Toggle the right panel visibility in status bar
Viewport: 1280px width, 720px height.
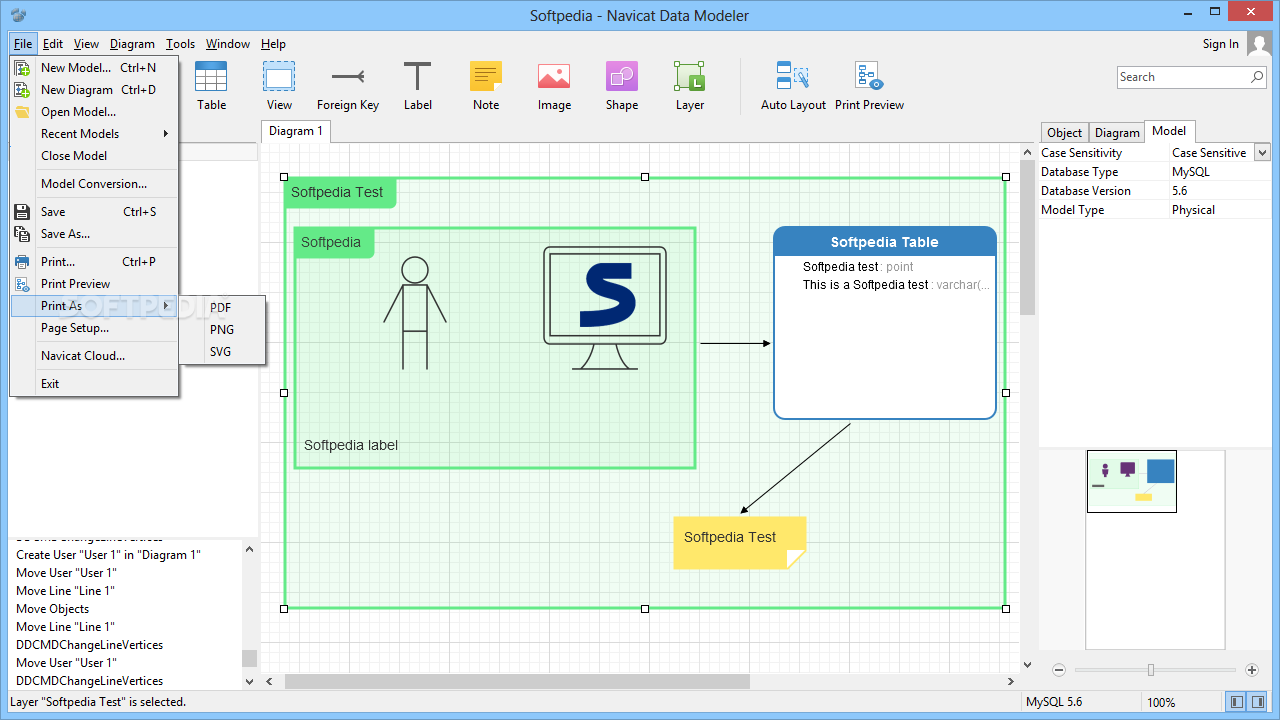coord(1260,702)
